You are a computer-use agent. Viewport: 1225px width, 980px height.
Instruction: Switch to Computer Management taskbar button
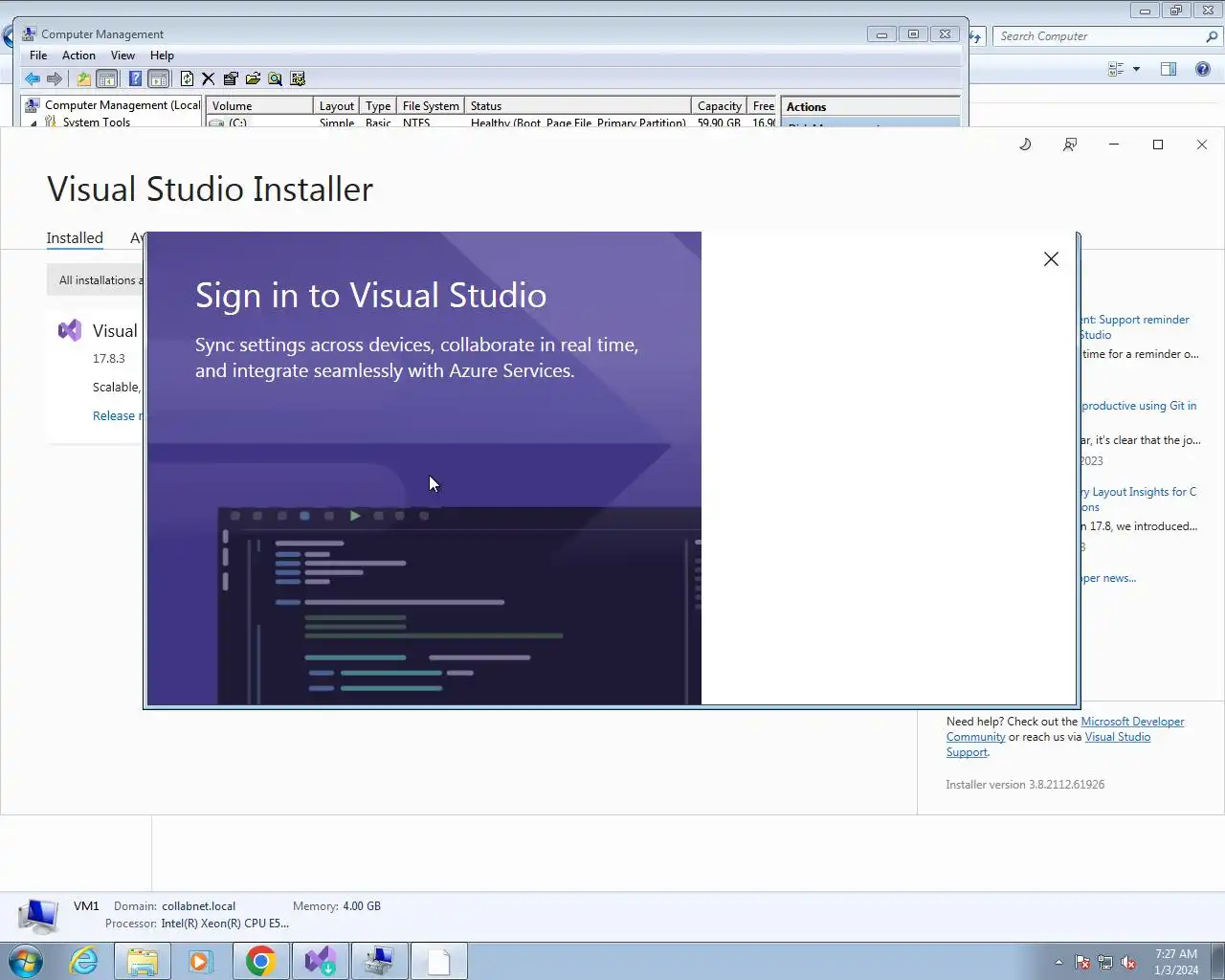pyautogui.click(x=379, y=961)
